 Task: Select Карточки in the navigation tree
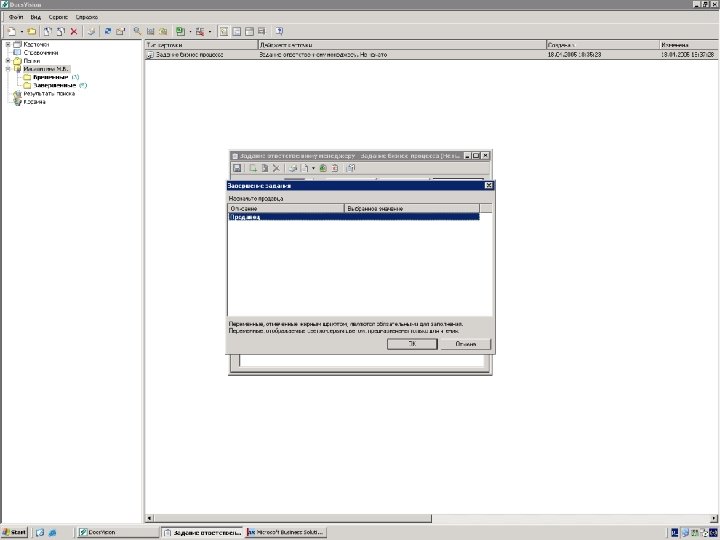[36, 45]
